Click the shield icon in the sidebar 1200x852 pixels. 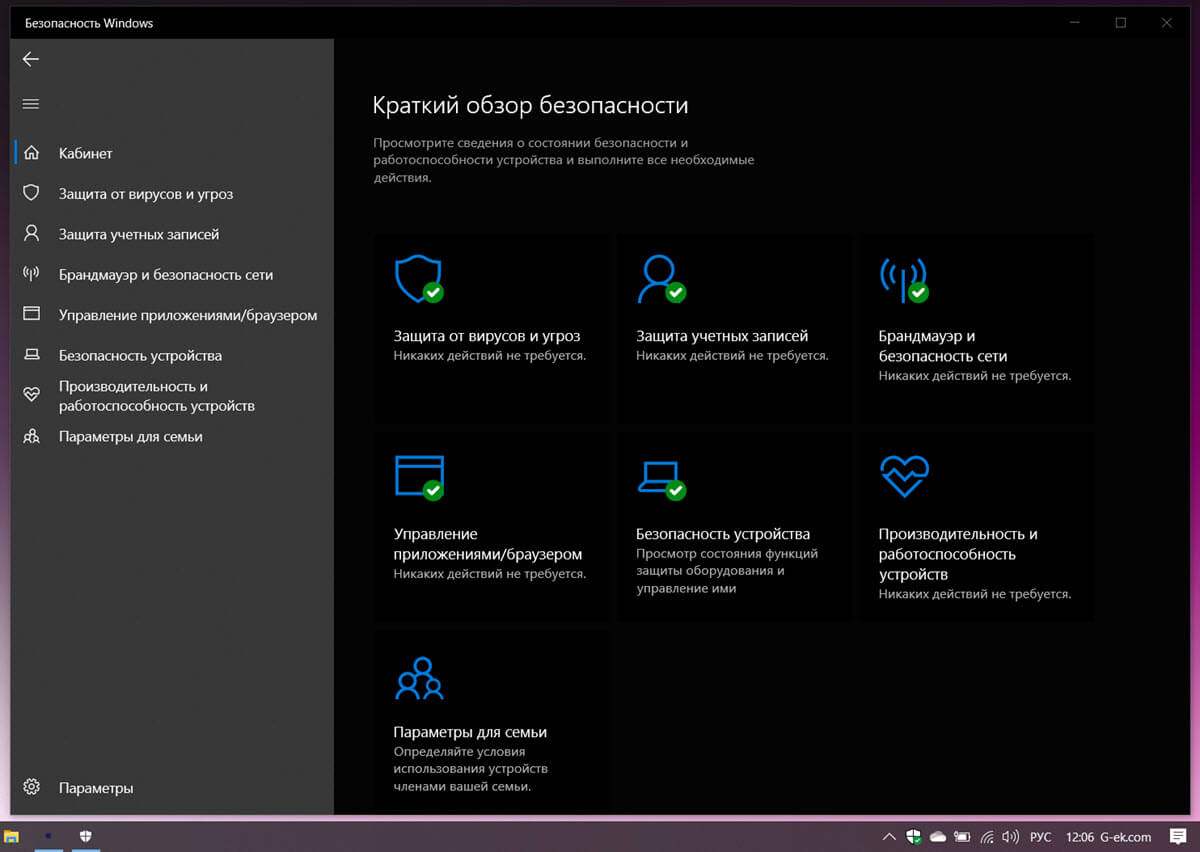31,193
